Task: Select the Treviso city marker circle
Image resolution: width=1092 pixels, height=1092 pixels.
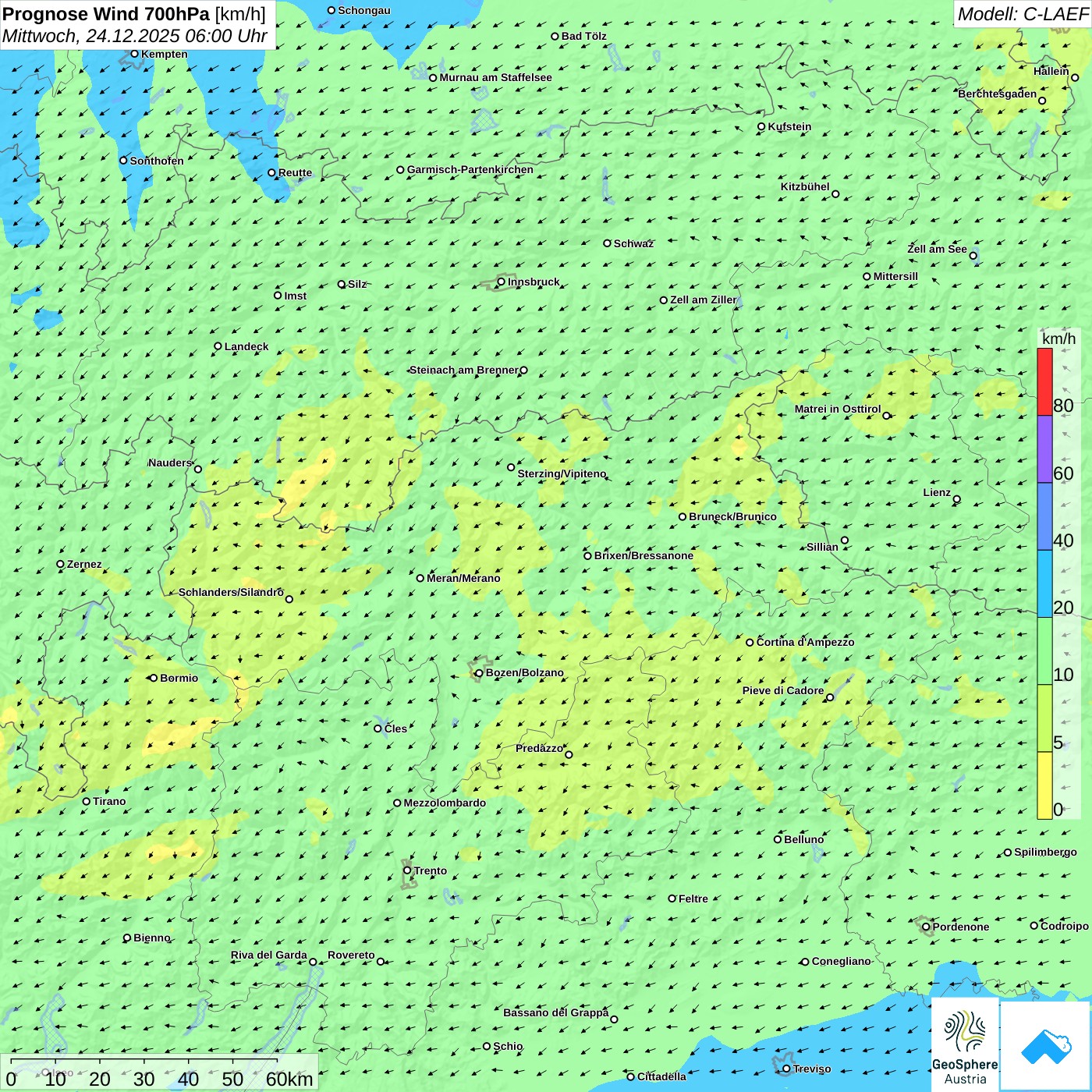Action: click(x=786, y=1069)
